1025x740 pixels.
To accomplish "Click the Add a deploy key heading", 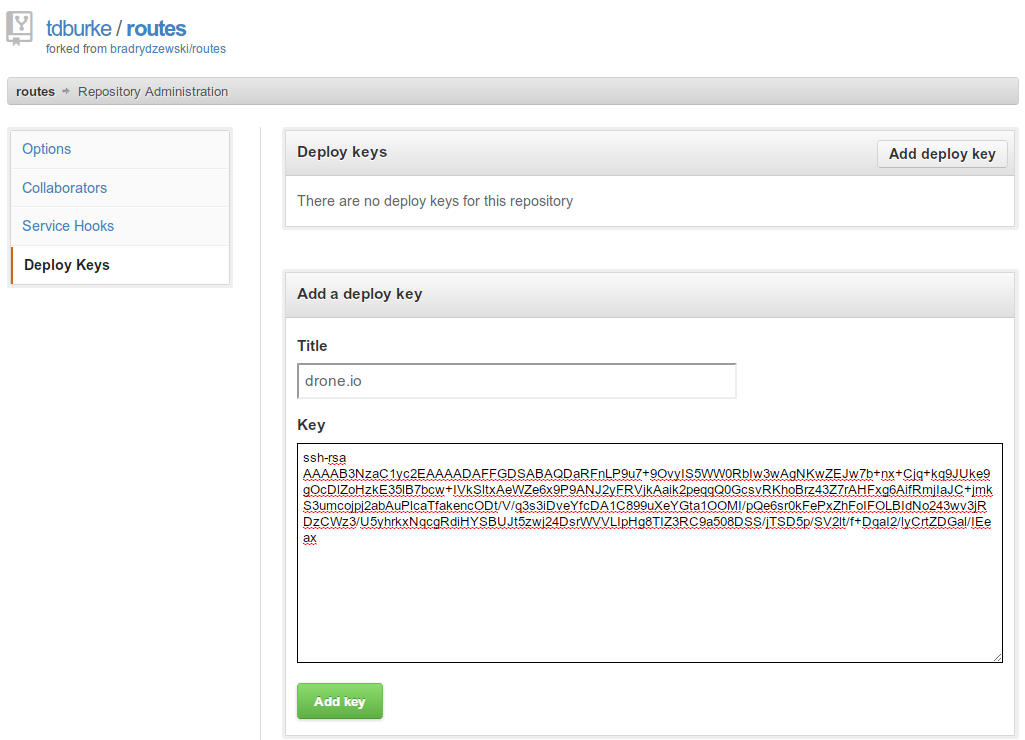I will [x=360, y=294].
